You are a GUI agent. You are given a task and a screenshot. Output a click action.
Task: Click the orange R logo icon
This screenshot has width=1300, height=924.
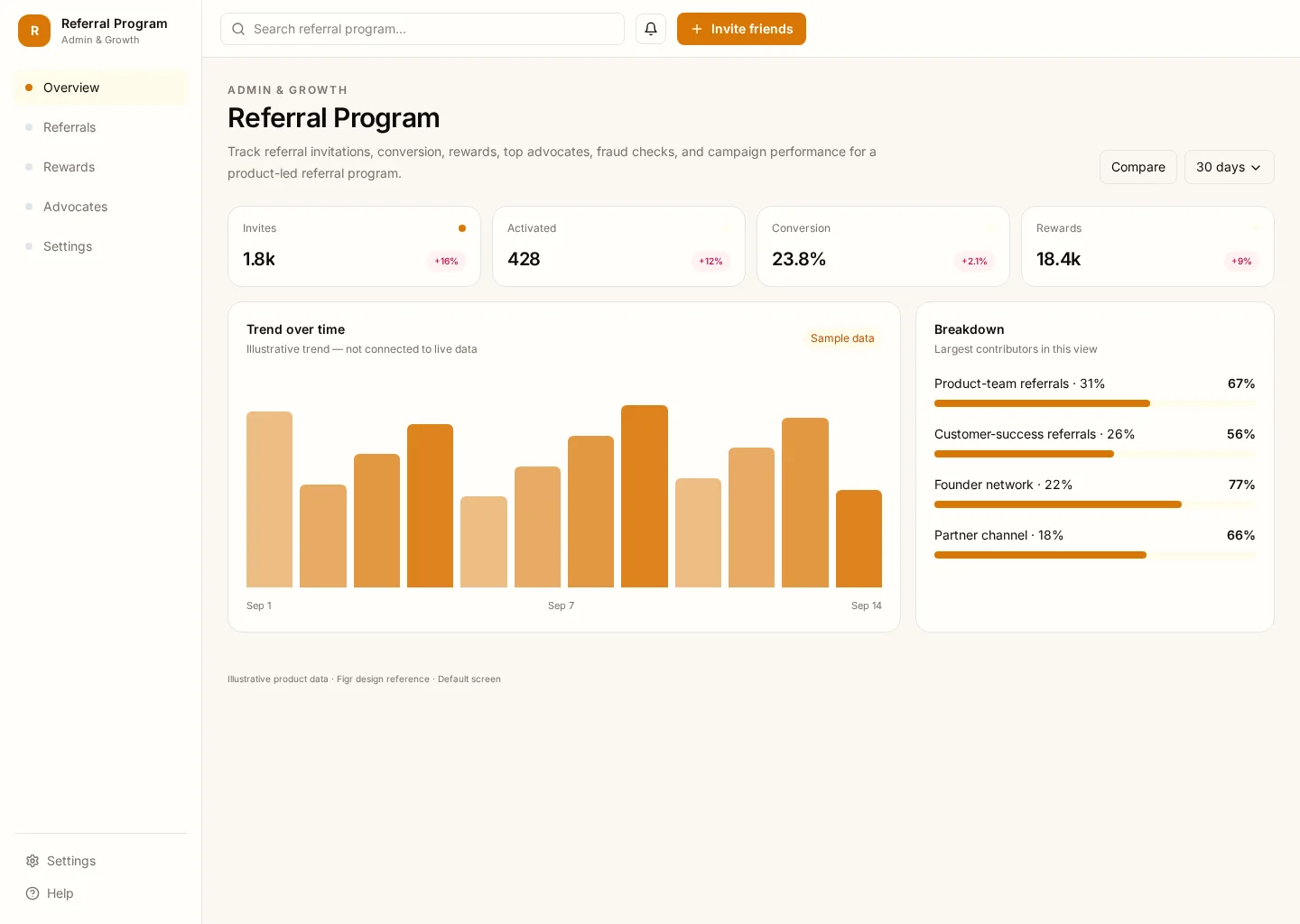pyautogui.click(x=34, y=31)
